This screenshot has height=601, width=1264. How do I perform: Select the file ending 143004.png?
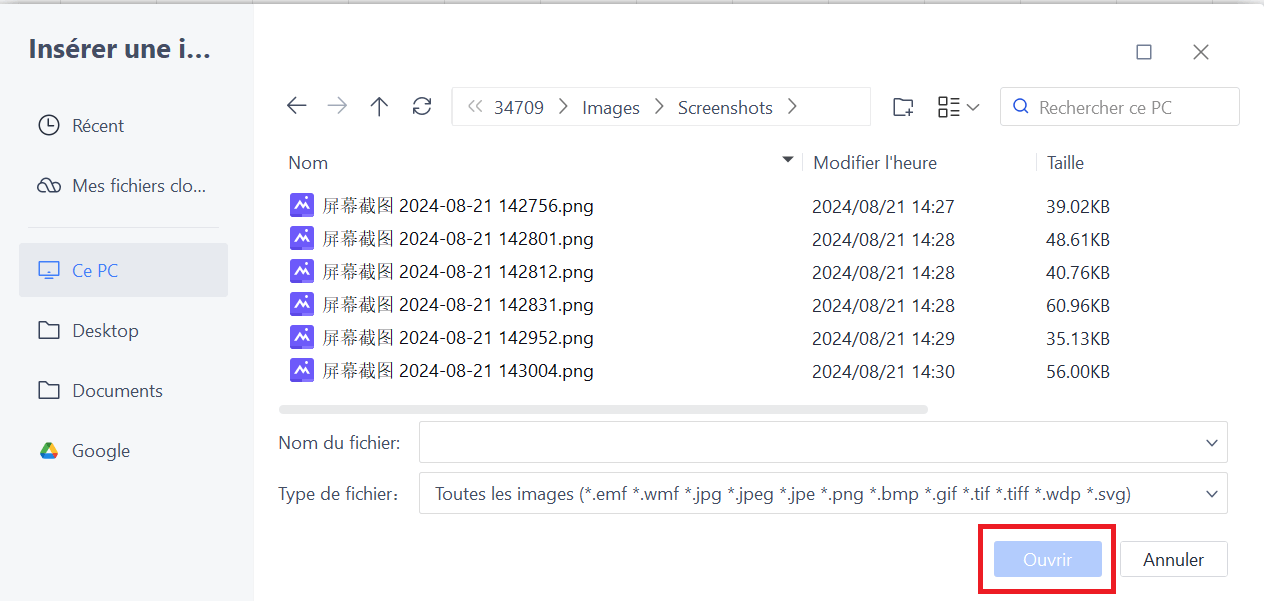point(458,371)
